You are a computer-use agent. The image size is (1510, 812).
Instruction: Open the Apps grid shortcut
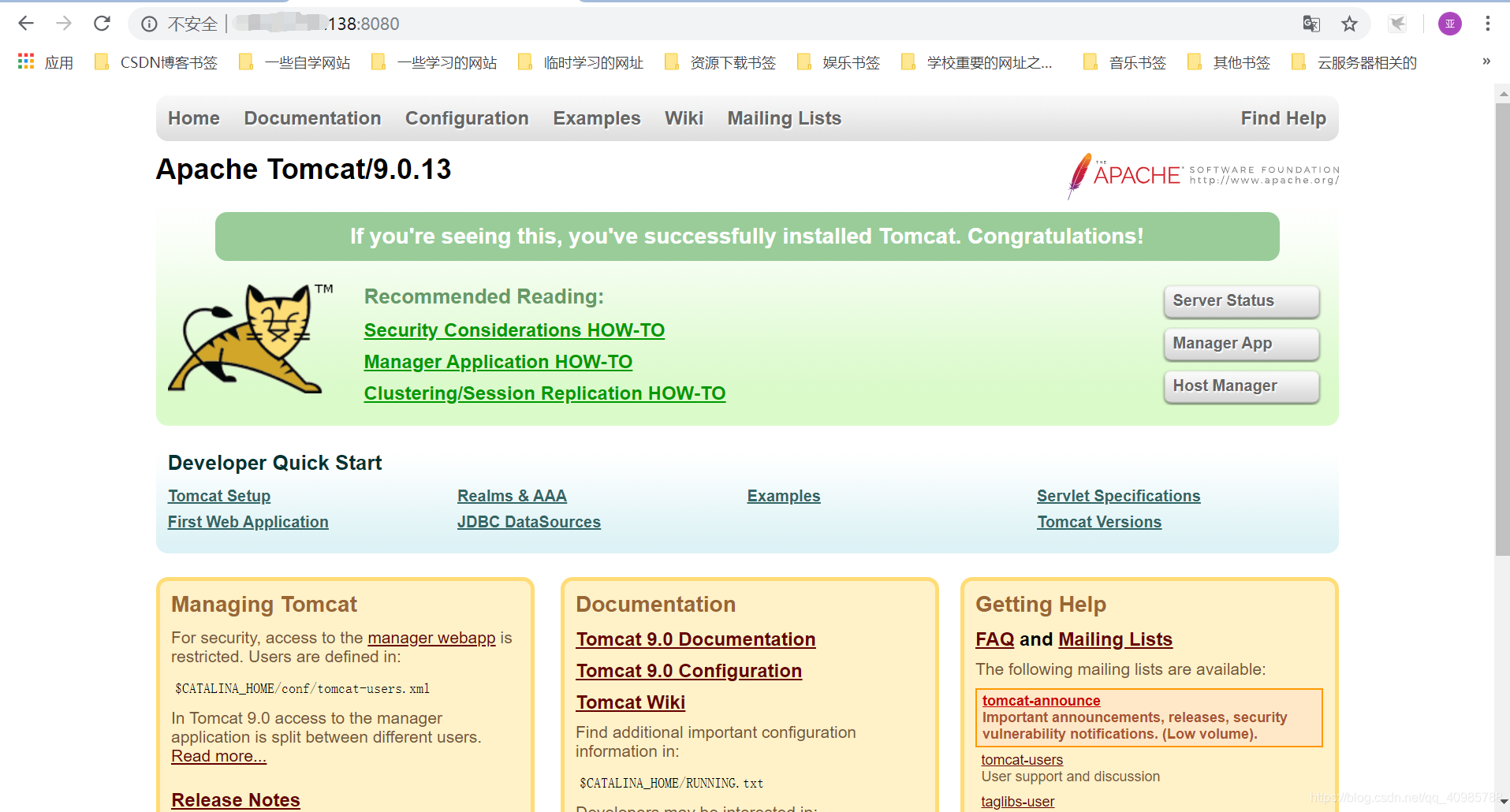[45, 62]
